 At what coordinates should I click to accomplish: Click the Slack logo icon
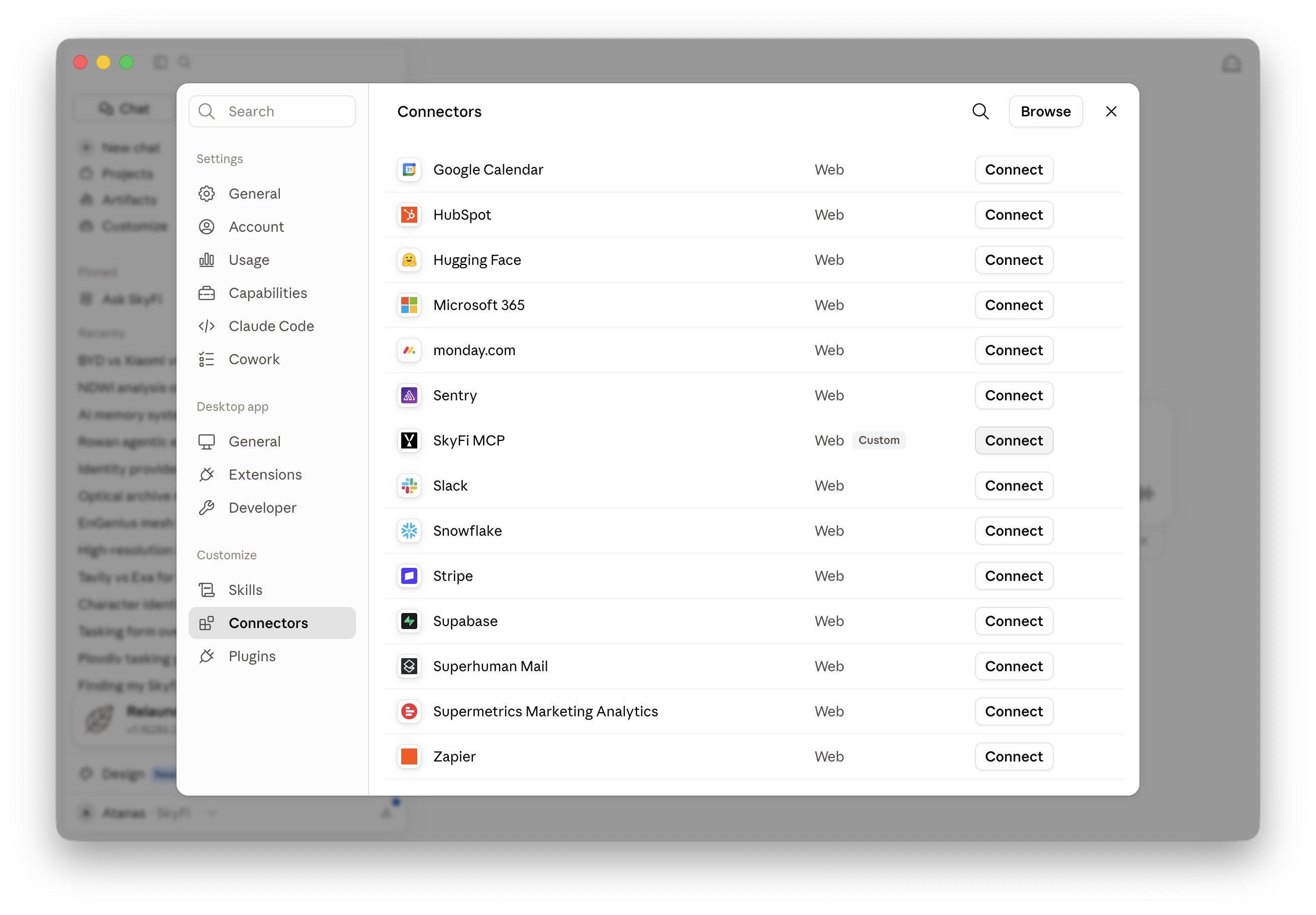pos(409,486)
